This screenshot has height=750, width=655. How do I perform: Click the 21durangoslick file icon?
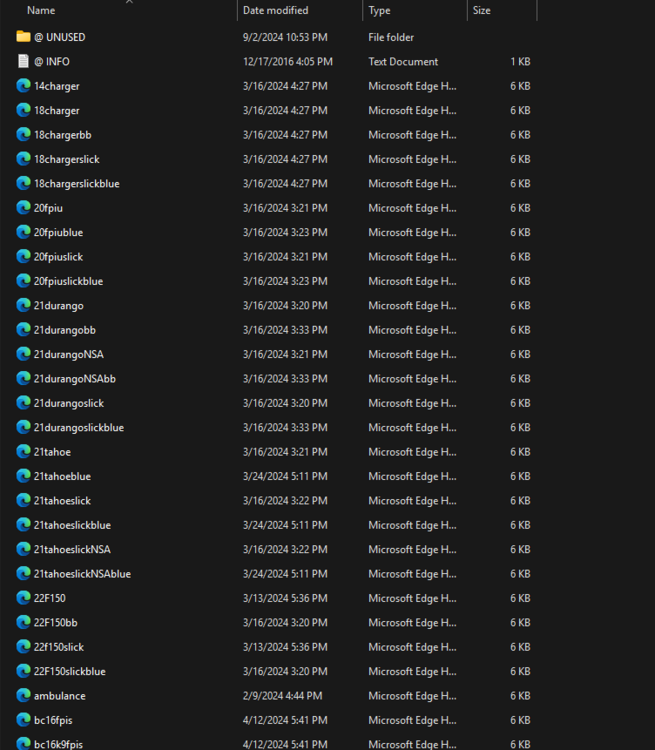coord(23,403)
